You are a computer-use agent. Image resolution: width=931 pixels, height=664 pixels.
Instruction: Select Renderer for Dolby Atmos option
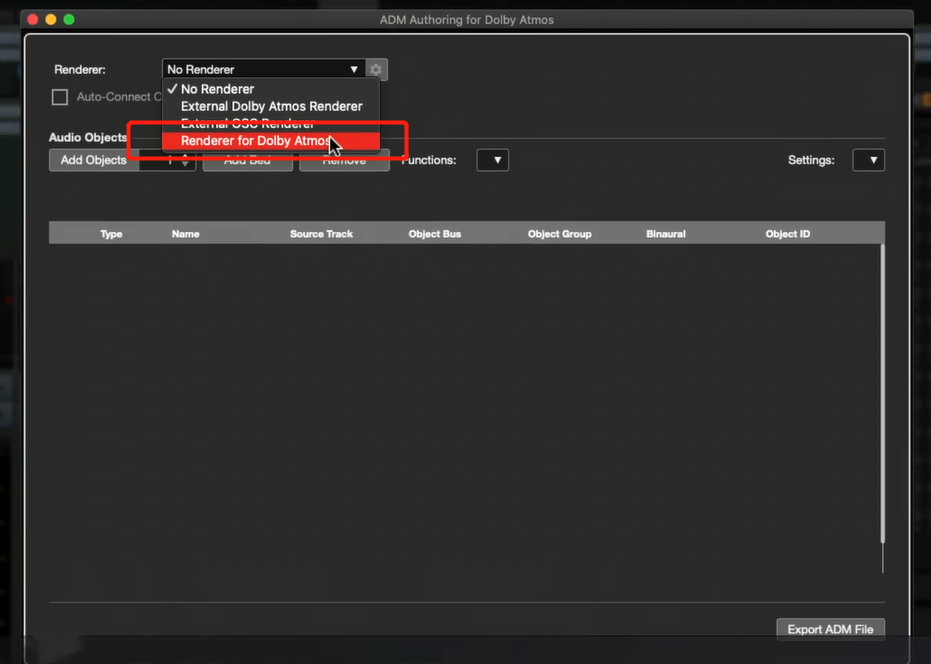tap(256, 141)
